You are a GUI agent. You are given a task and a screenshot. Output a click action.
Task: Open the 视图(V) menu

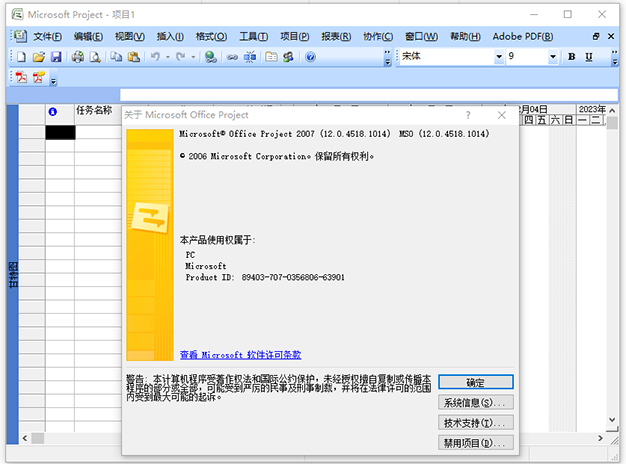[130, 37]
